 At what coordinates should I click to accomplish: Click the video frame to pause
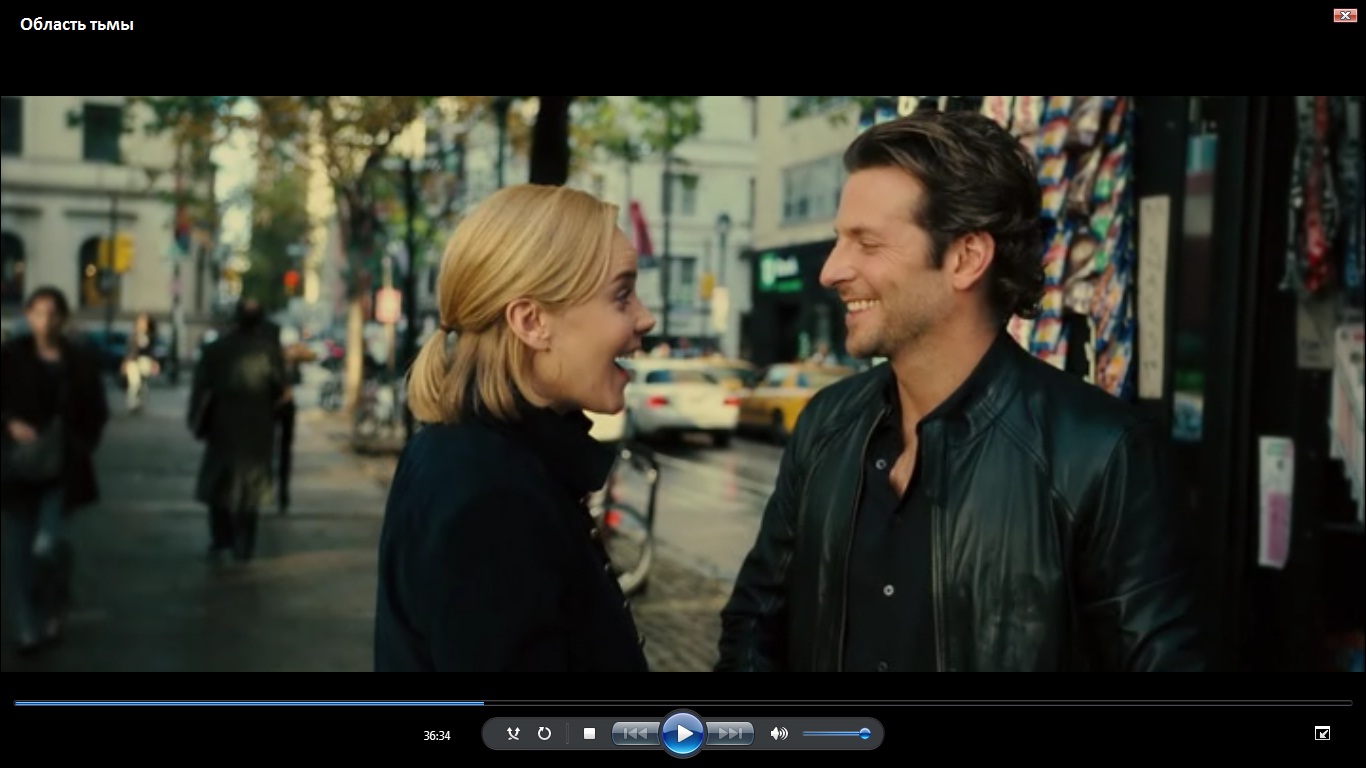tap(683, 383)
